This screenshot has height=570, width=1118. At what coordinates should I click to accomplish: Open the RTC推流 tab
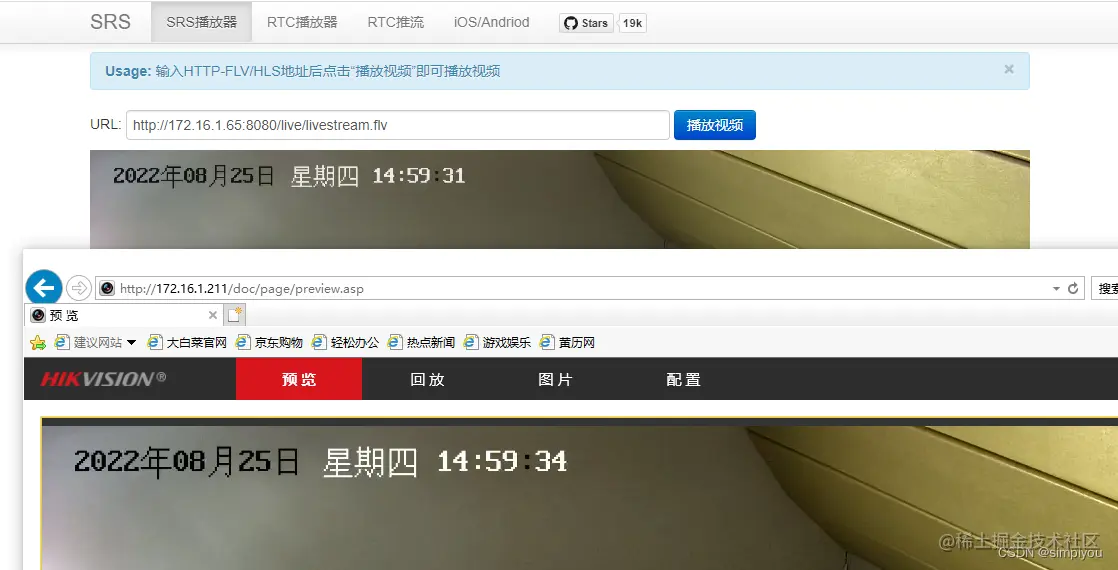pos(396,22)
